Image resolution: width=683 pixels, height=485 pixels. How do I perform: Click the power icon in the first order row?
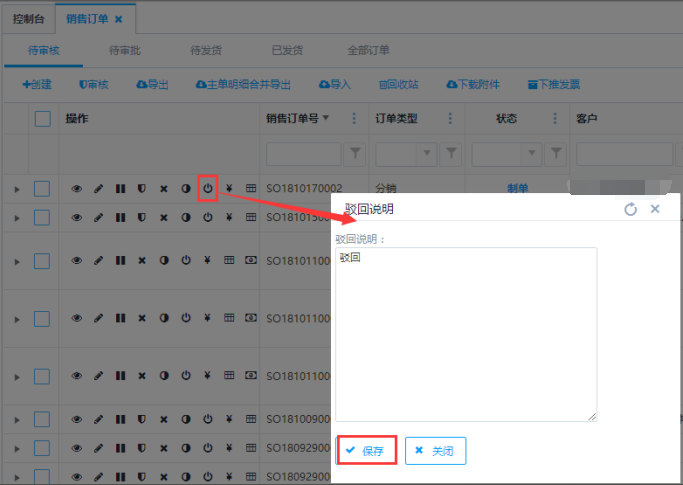pos(207,188)
